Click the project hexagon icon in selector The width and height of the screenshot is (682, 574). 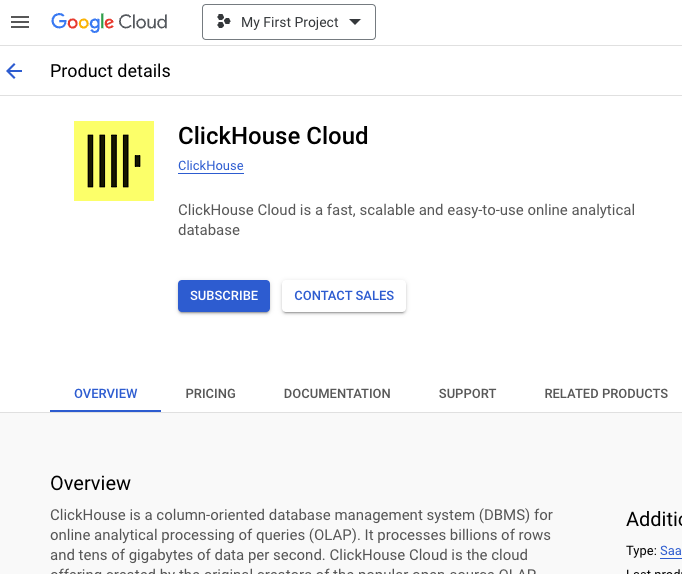[224, 22]
